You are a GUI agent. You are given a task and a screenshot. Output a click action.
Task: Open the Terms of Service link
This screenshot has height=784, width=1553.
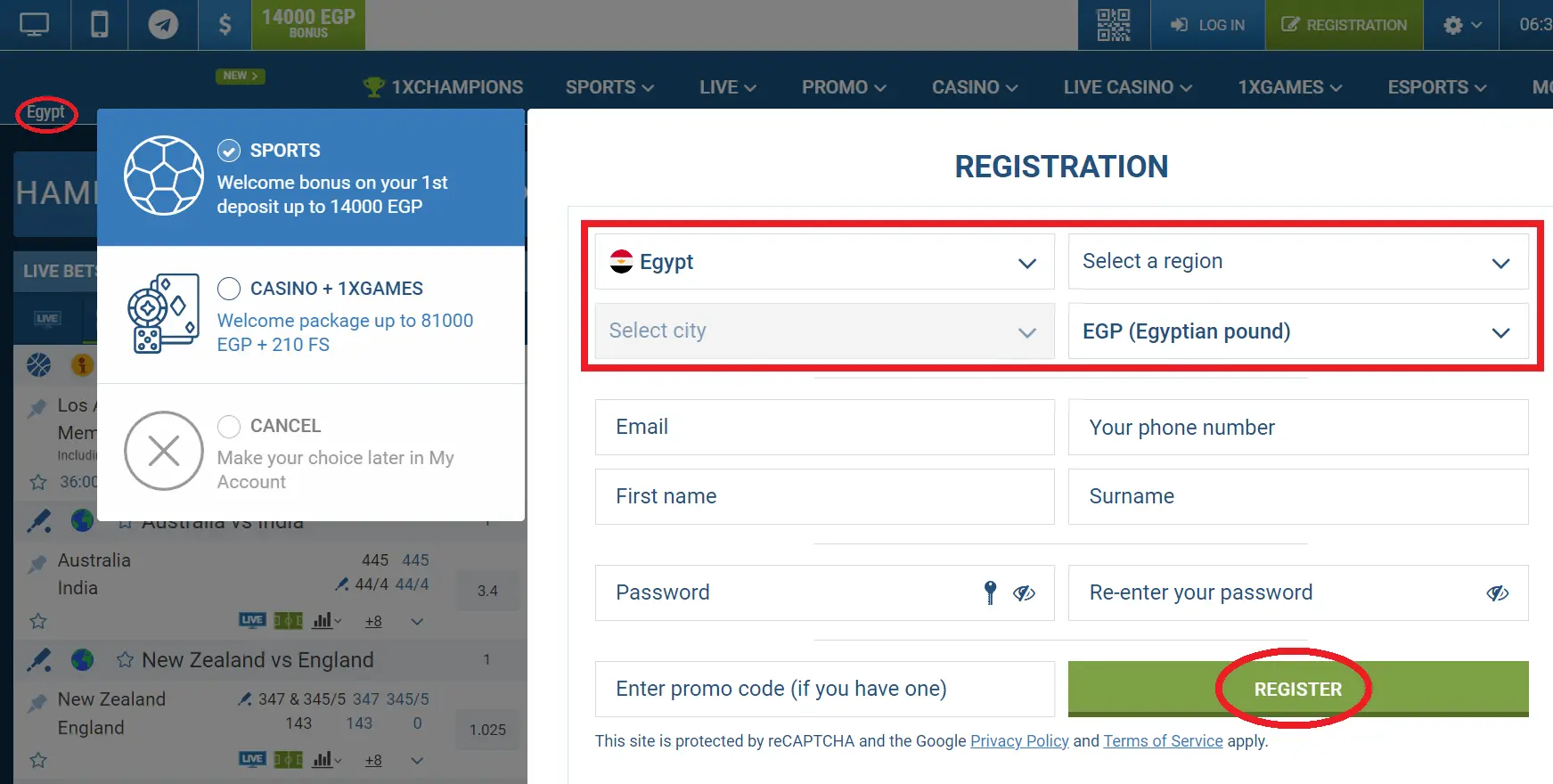click(x=1163, y=740)
